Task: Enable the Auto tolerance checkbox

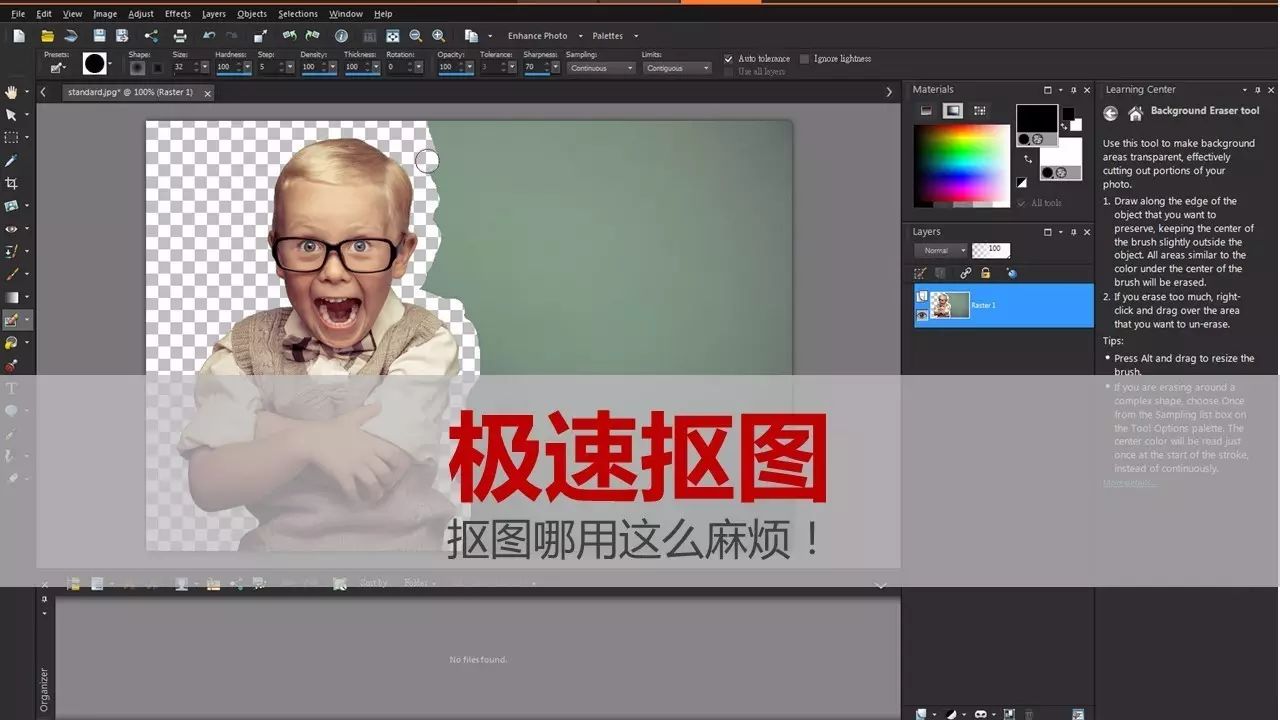Action: tap(729, 58)
